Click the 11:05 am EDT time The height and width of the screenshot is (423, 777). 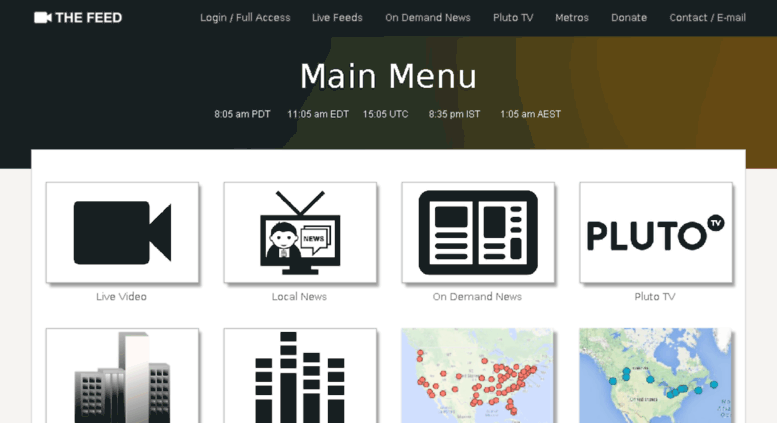point(318,114)
